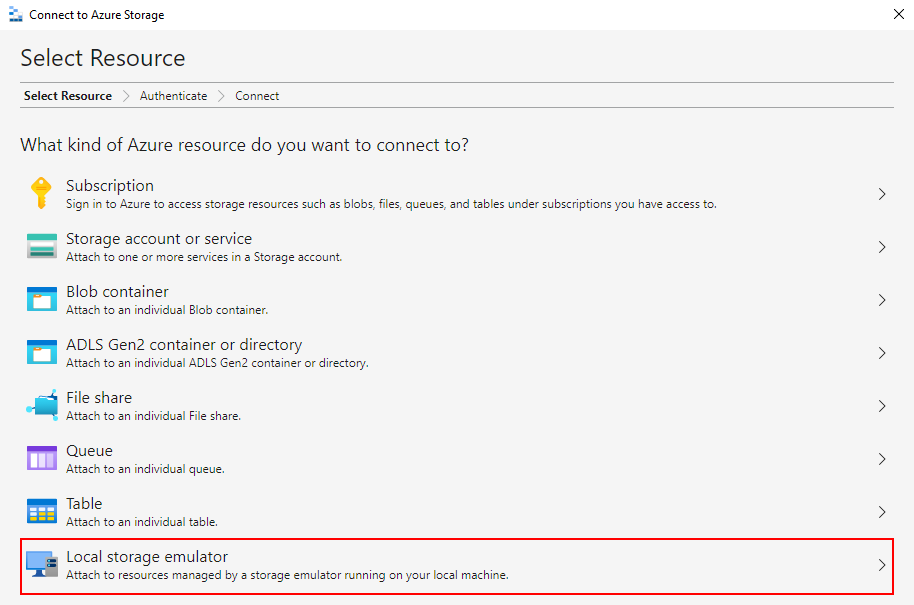Choose the Blob container title text
The height and width of the screenshot is (605, 914).
tap(117, 291)
